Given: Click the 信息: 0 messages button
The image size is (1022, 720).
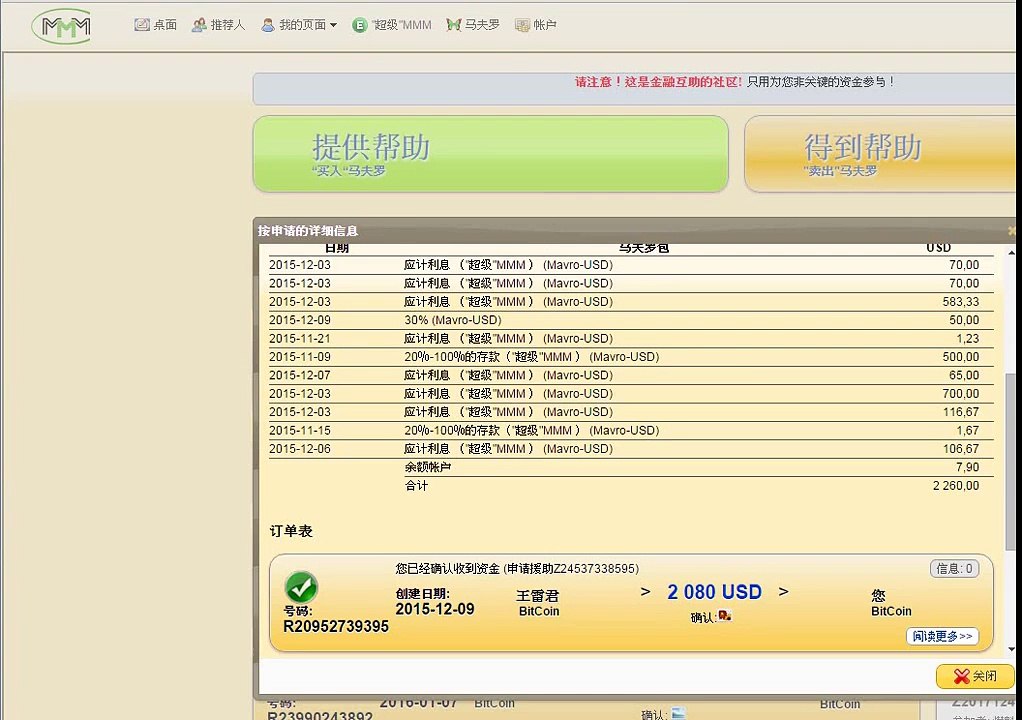Looking at the screenshot, I should (x=954, y=569).
